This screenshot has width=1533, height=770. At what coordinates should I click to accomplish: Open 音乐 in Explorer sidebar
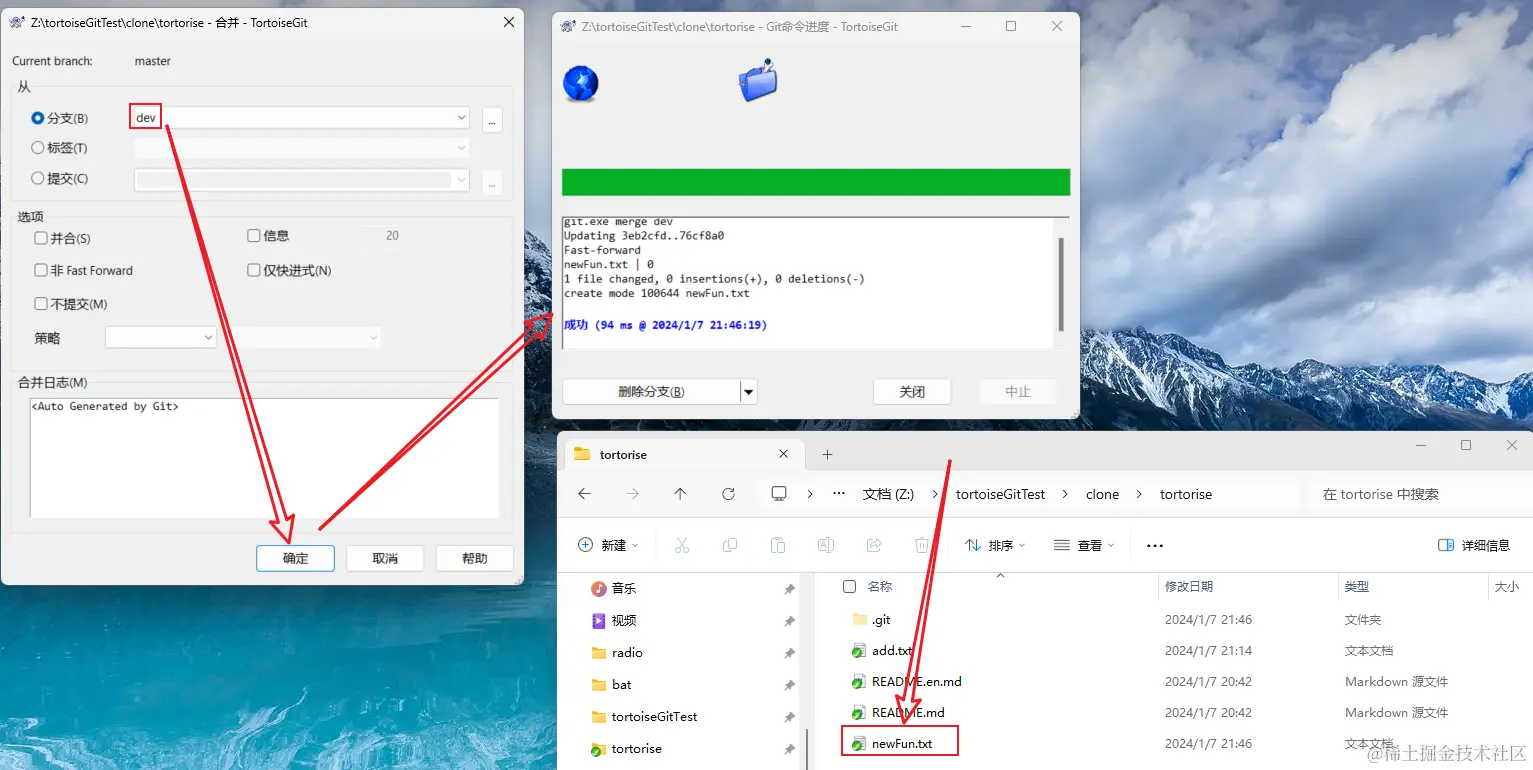pos(625,589)
